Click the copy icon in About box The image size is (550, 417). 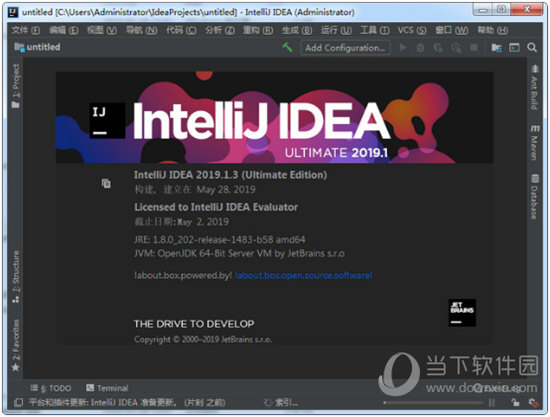[x=106, y=183]
